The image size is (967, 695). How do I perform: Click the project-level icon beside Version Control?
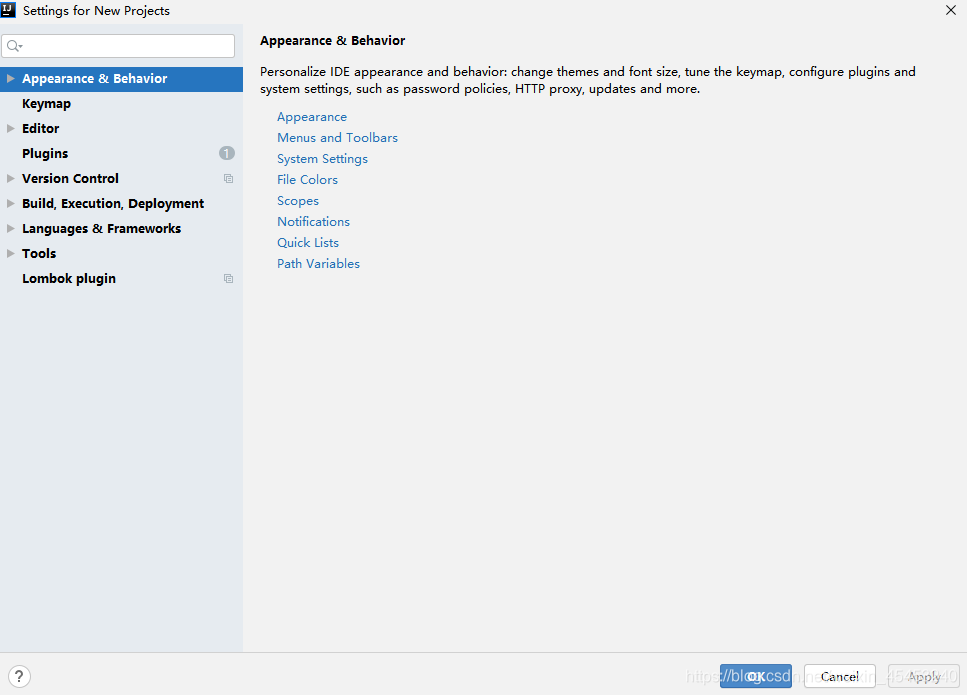[x=228, y=178]
